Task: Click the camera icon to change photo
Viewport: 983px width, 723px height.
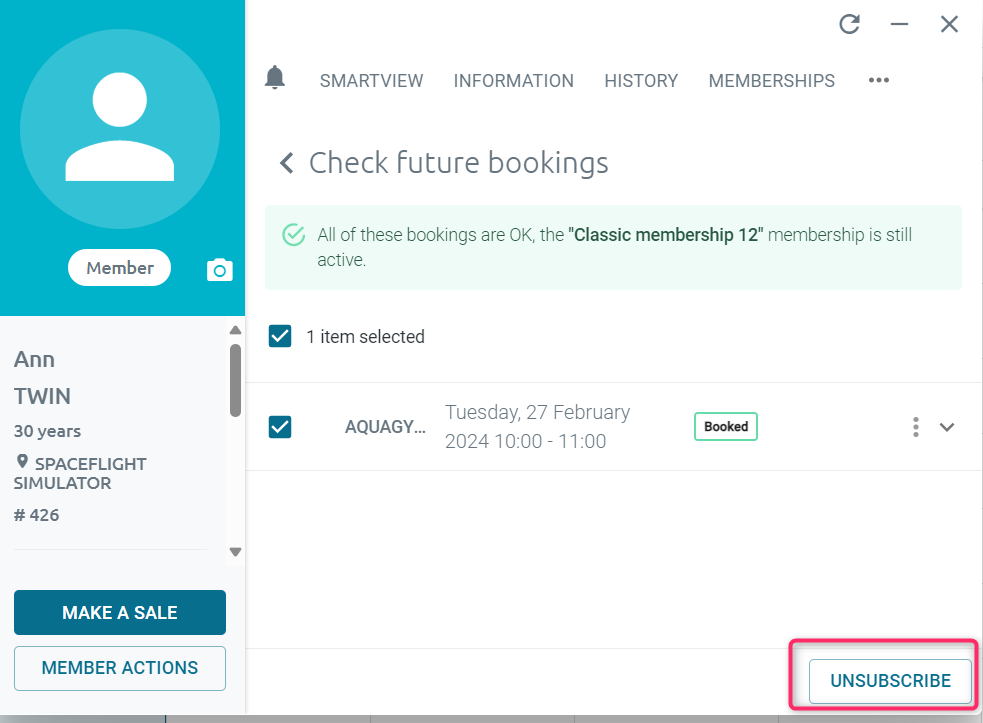Action: point(220,270)
